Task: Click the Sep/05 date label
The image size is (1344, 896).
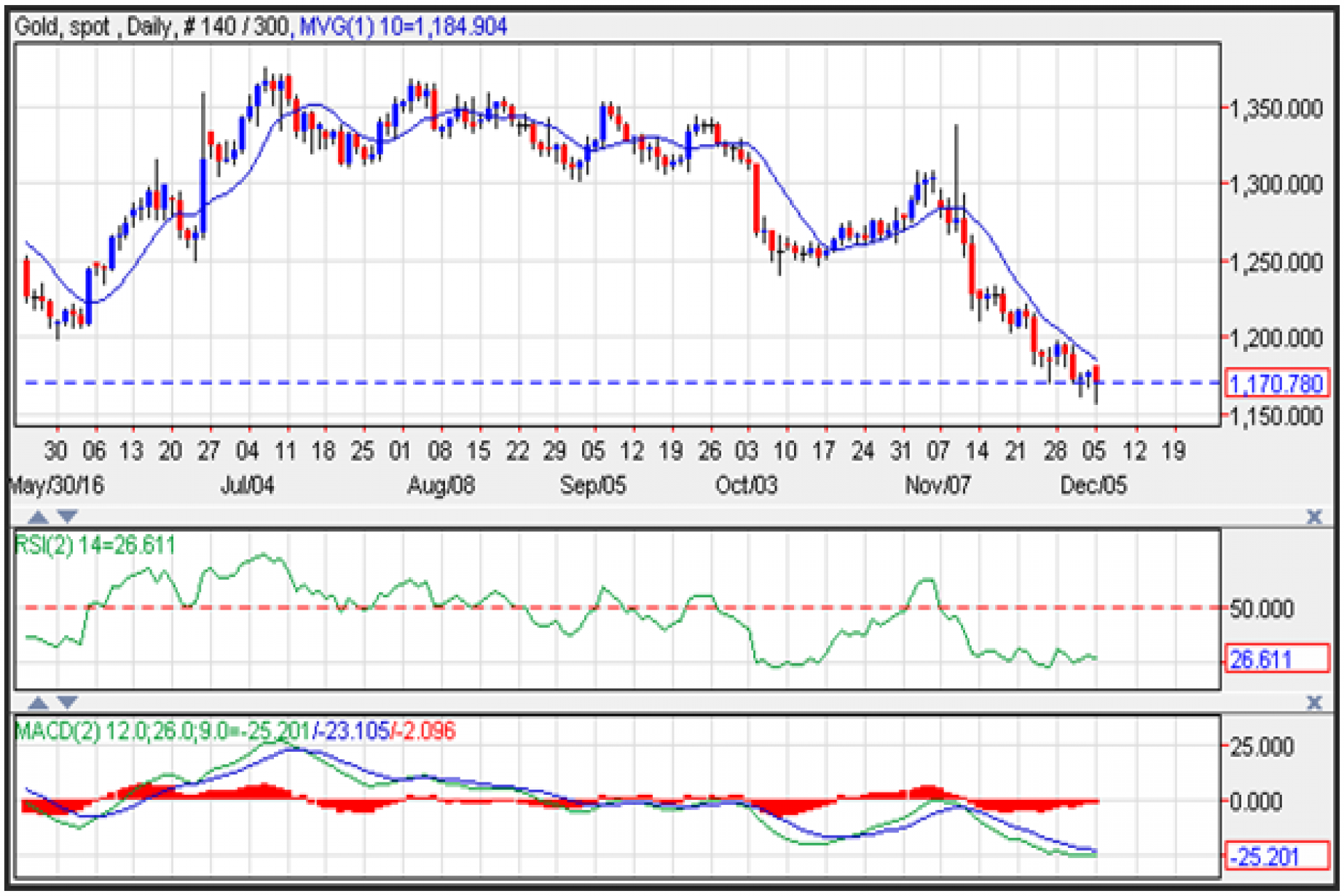Action: tap(593, 485)
